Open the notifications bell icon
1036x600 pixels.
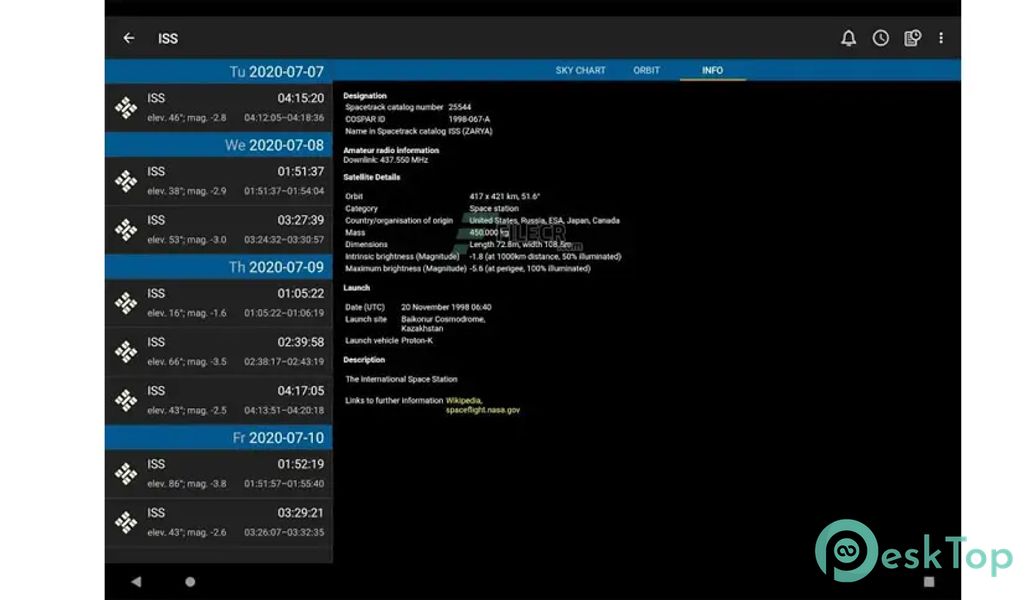click(x=848, y=38)
